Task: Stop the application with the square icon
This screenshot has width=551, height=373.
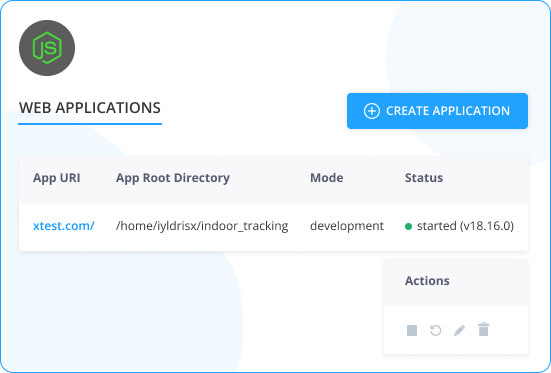Action: click(x=412, y=330)
